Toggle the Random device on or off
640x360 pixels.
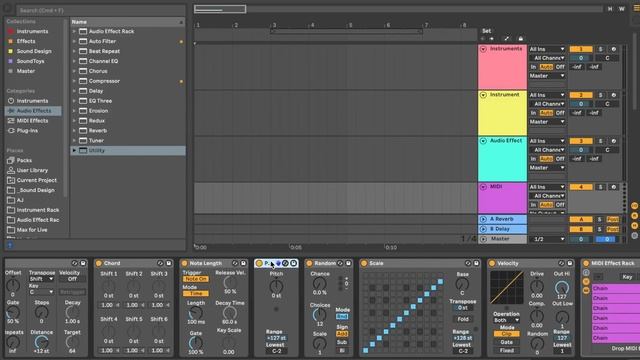[309, 264]
